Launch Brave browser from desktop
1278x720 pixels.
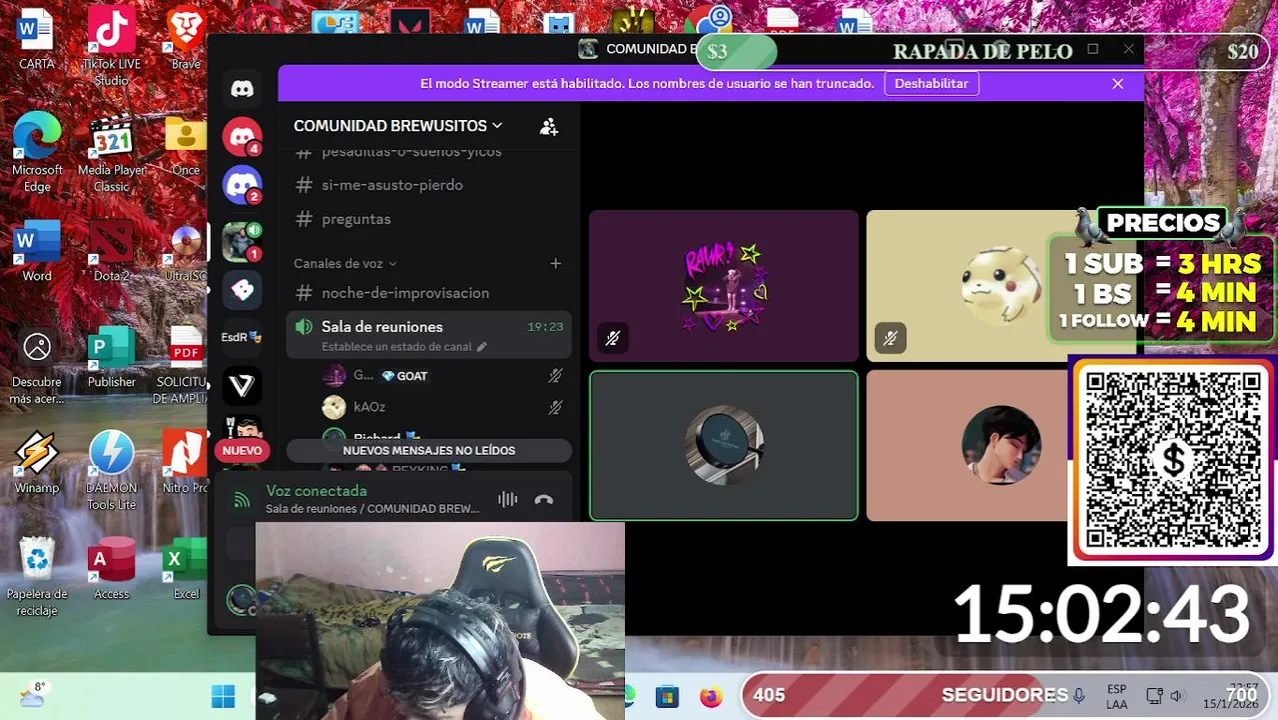click(186, 40)
